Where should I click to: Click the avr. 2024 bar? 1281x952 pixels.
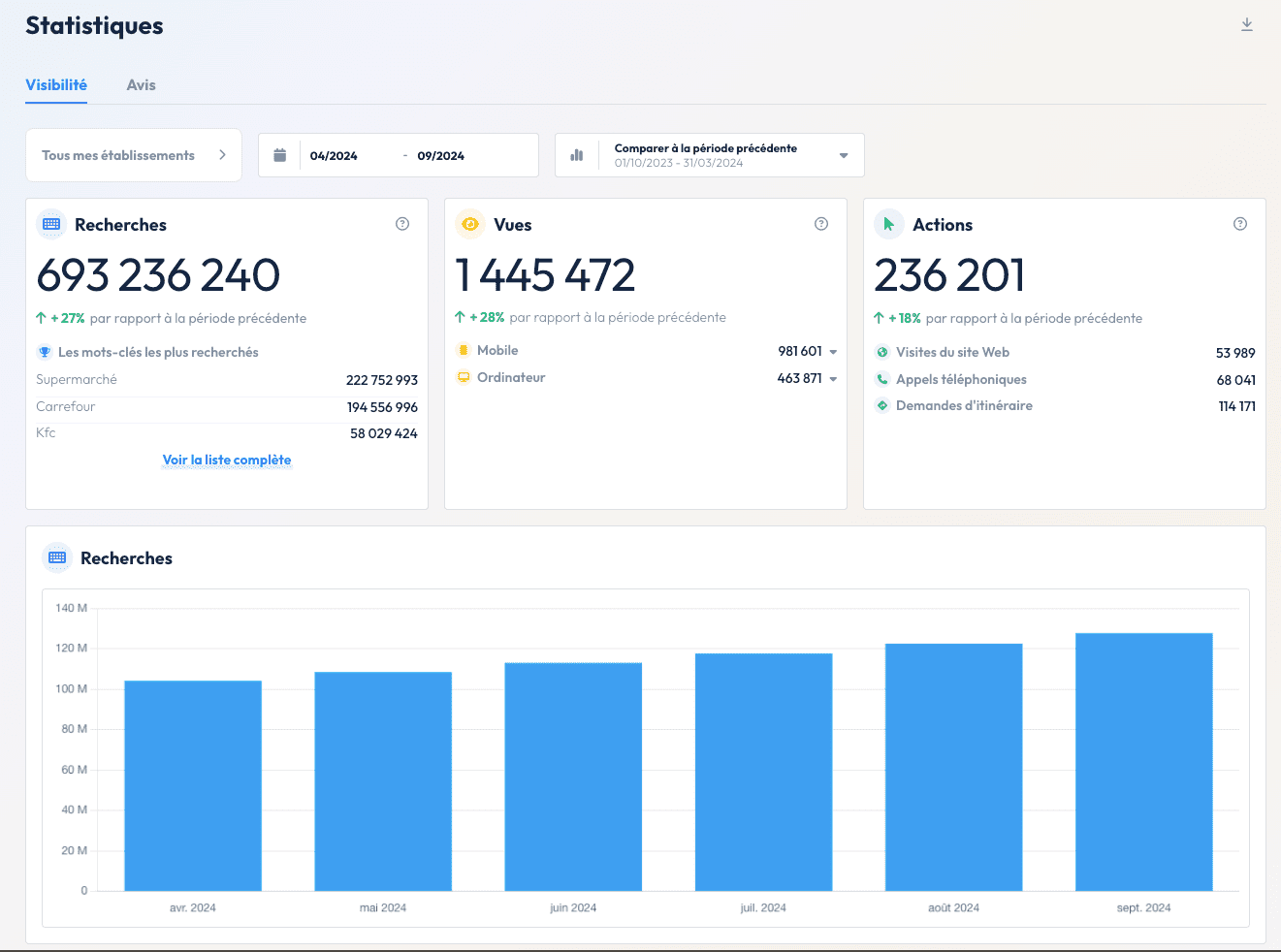[193, 785]
